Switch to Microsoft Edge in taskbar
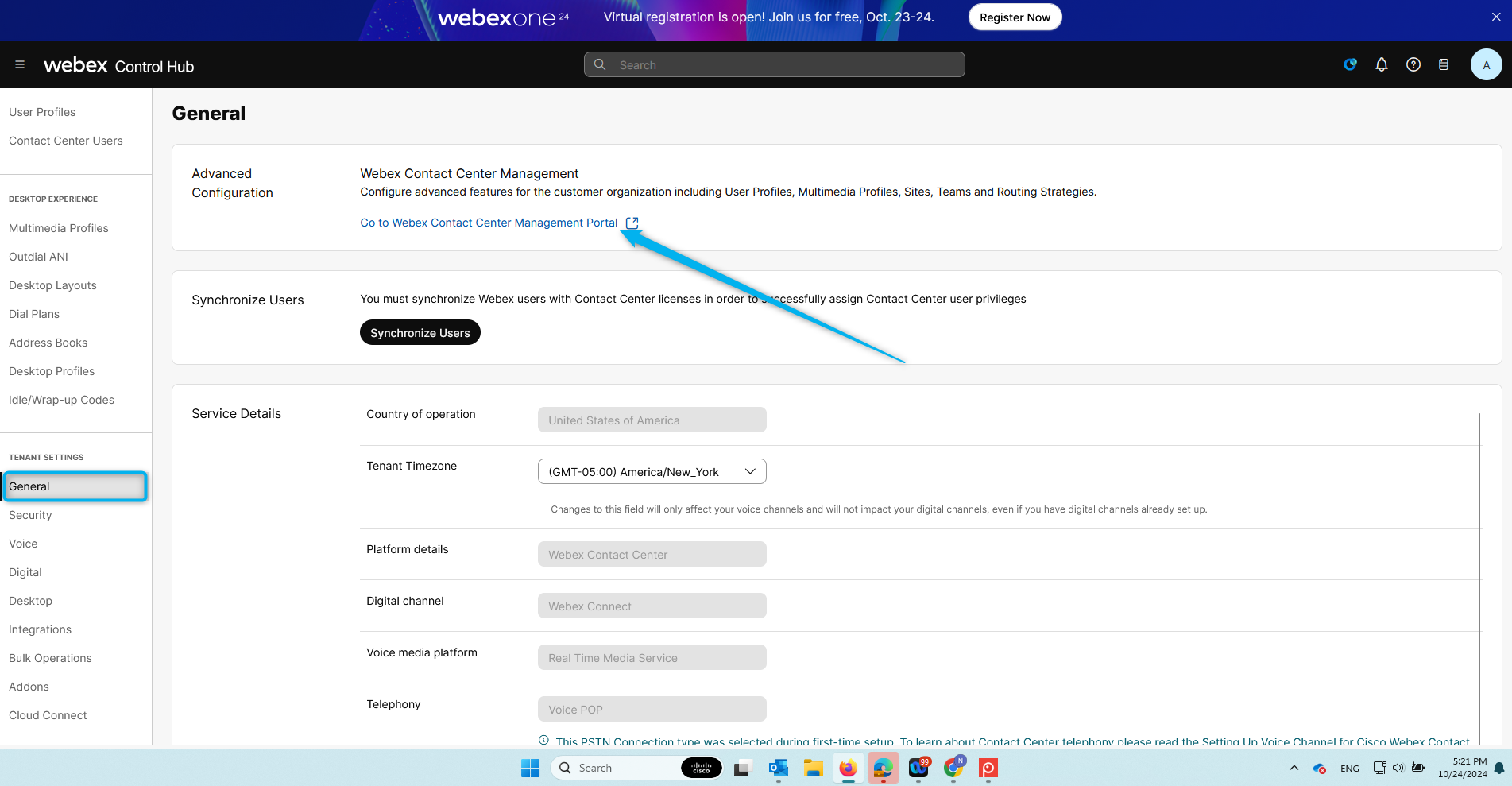This screenshot has height=786, width=1512. [883, 768]
